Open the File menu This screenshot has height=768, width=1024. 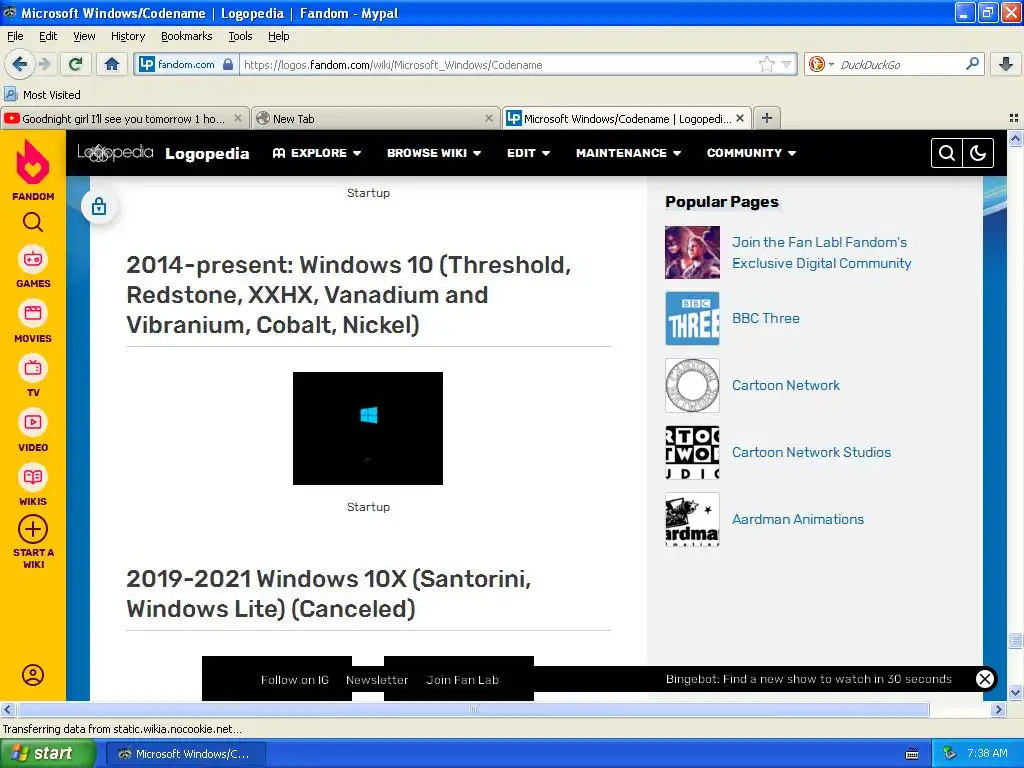coord(15,36)
